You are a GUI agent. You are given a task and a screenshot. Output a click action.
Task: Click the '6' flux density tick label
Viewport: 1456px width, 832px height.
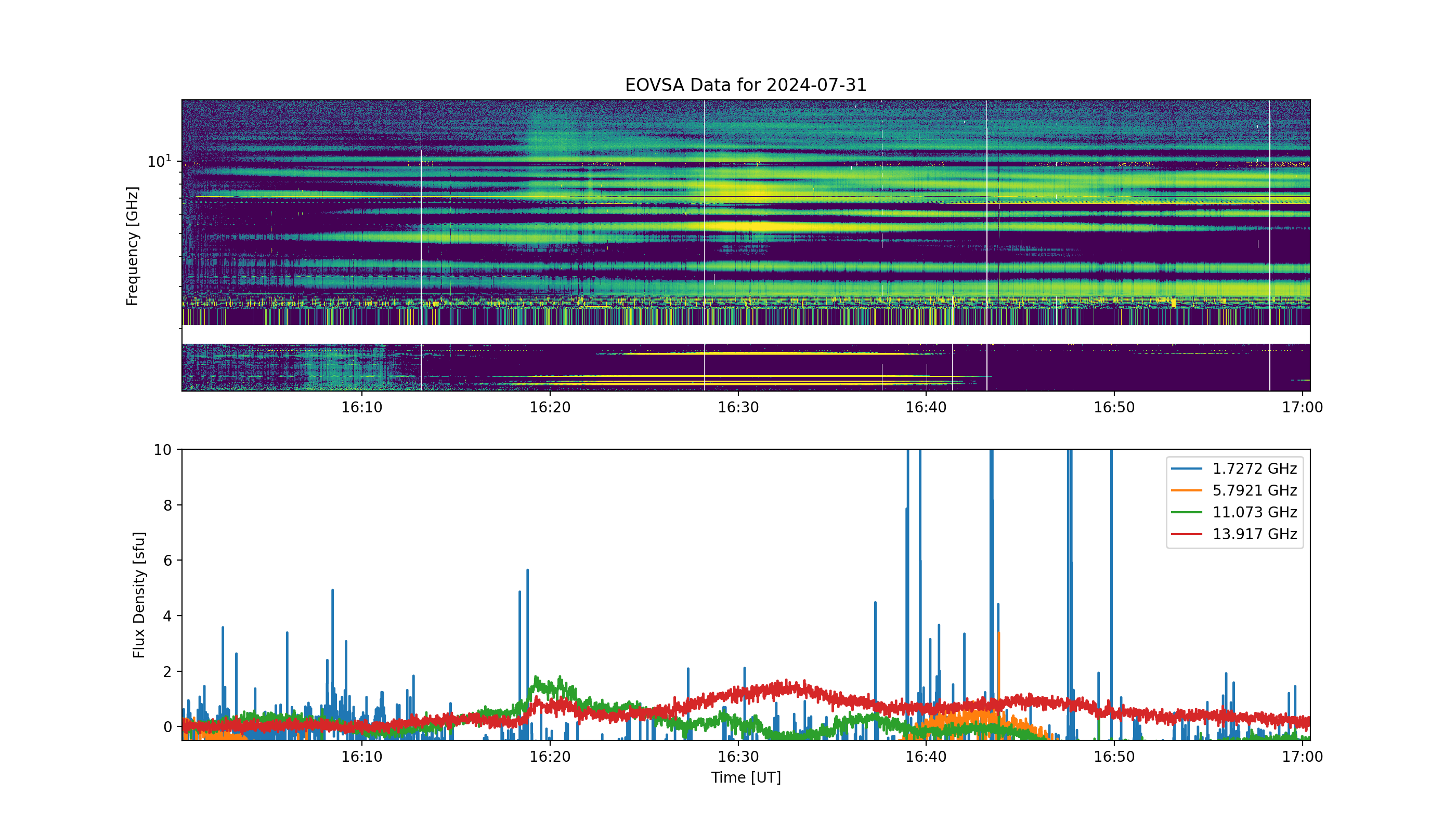click(167, 561)
